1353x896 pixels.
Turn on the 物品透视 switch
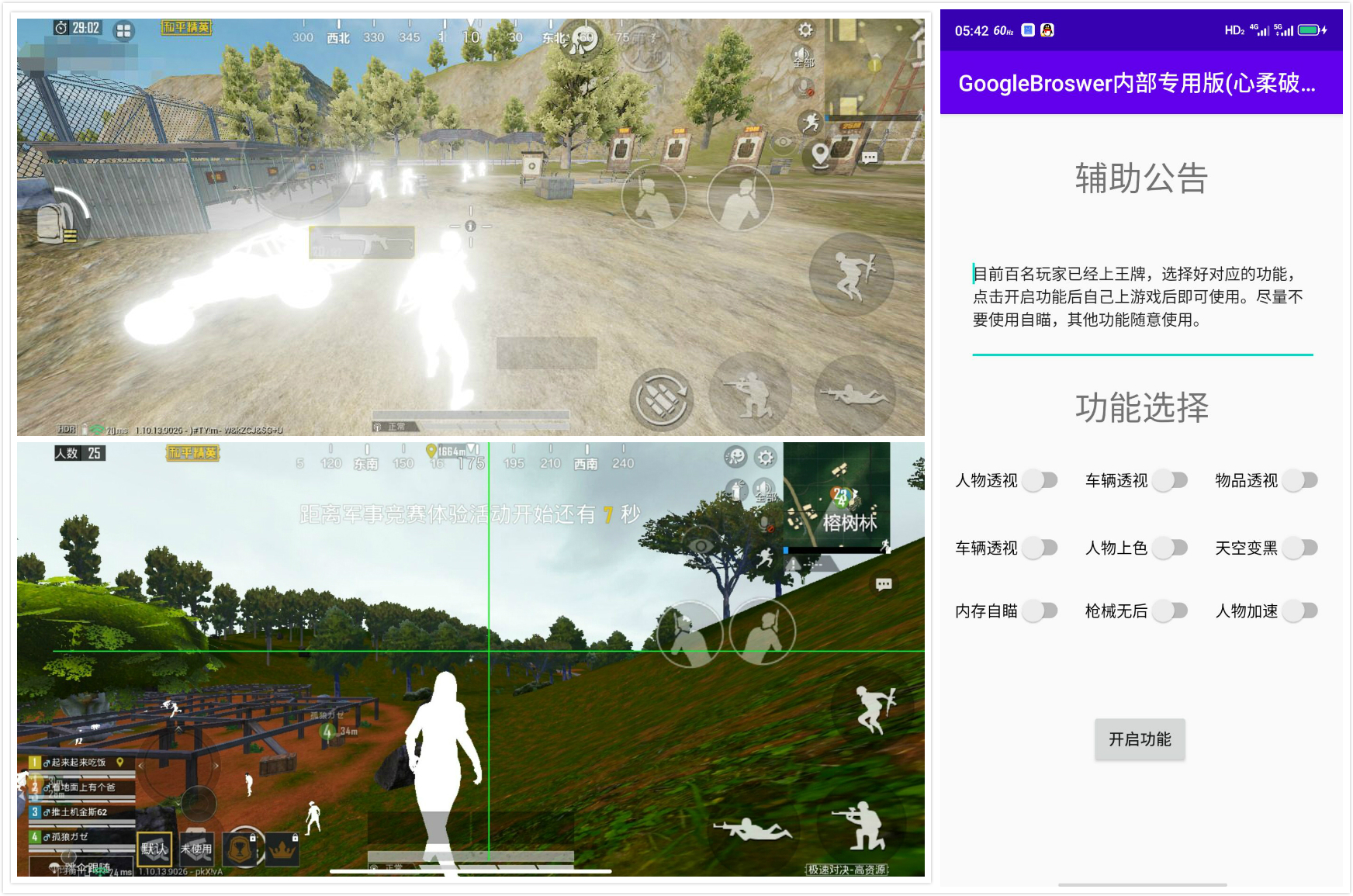pyautogui.click(x=1299, y=481)
